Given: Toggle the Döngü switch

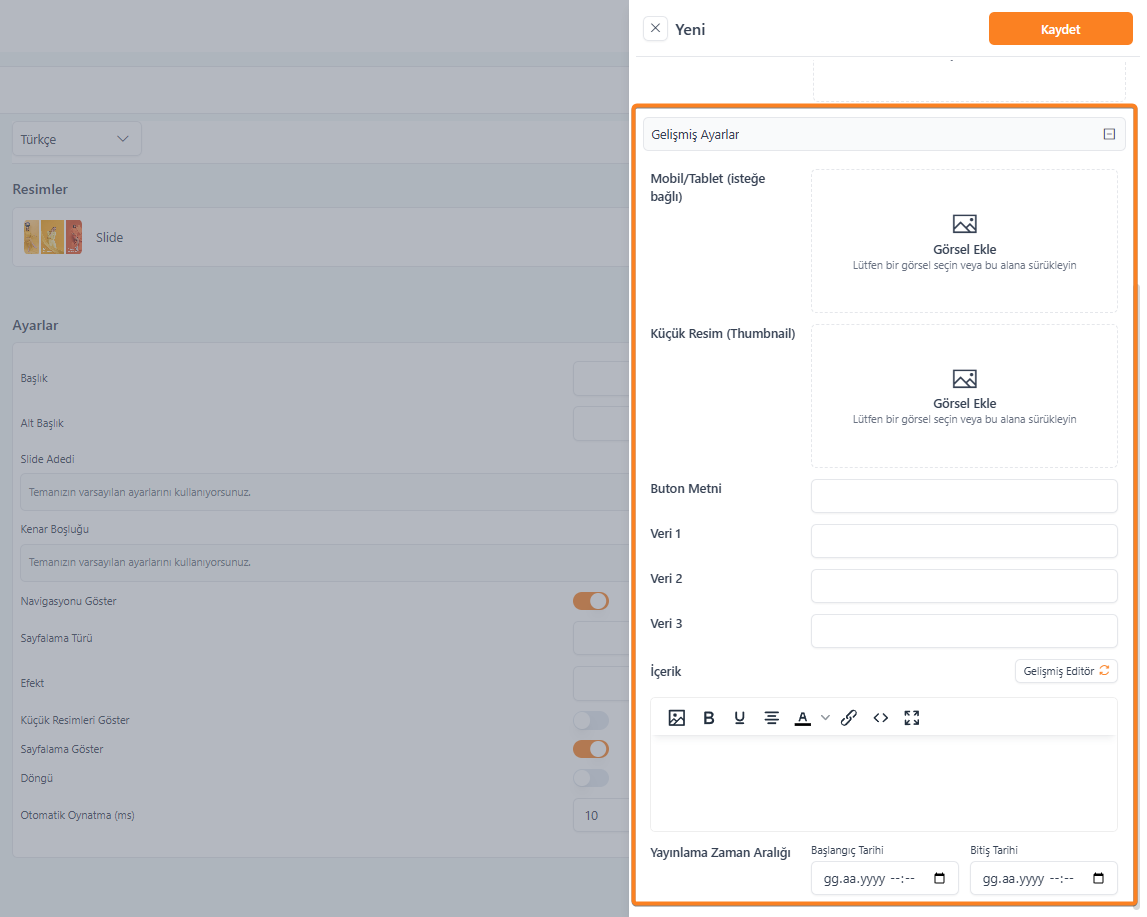Looking at the screenshot, I should pyautogui.click(x=591, y=778).
